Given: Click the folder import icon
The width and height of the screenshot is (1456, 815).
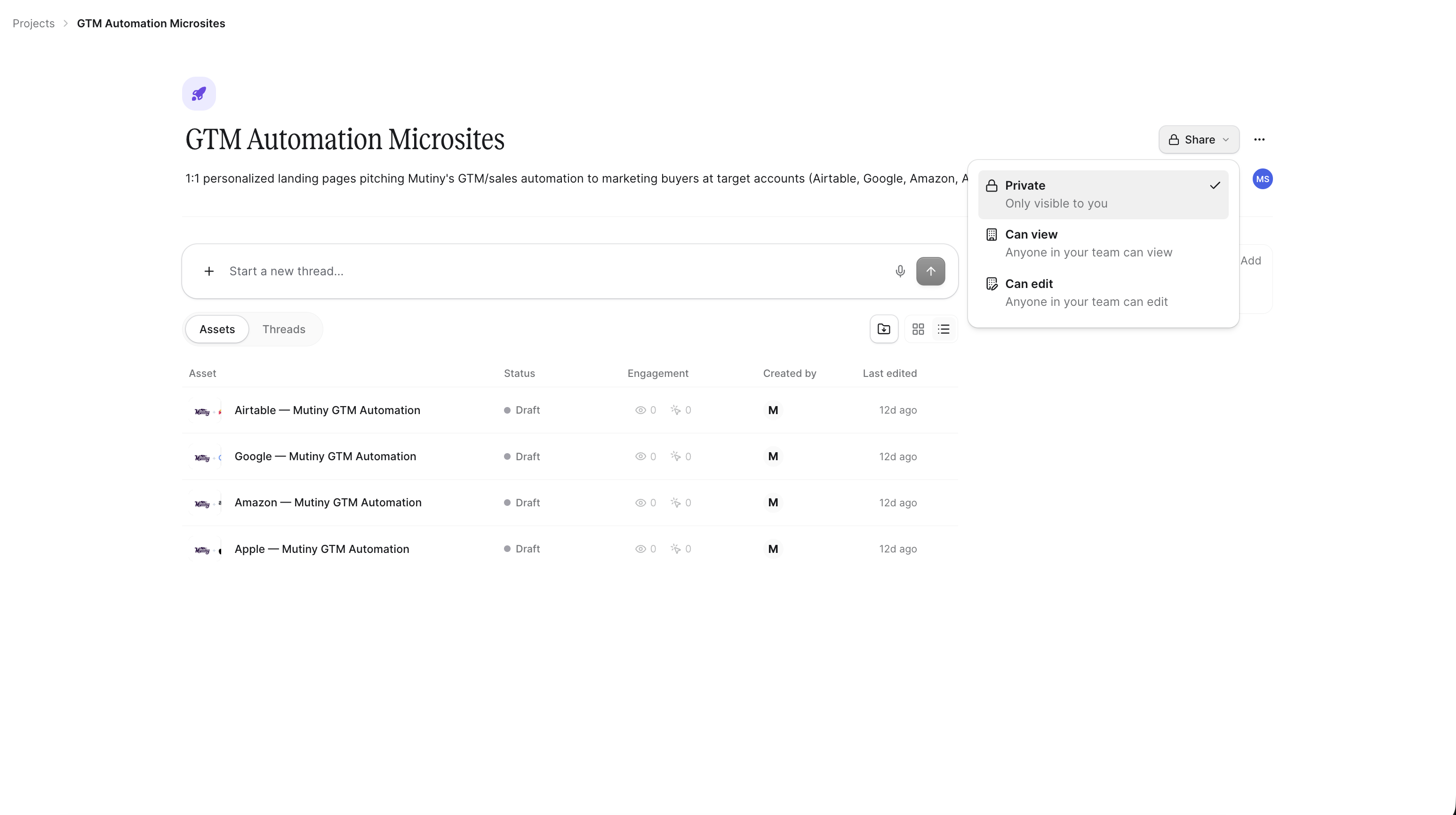Looking at the screenshot, I should pyautogui.click(x=884, y=329).
